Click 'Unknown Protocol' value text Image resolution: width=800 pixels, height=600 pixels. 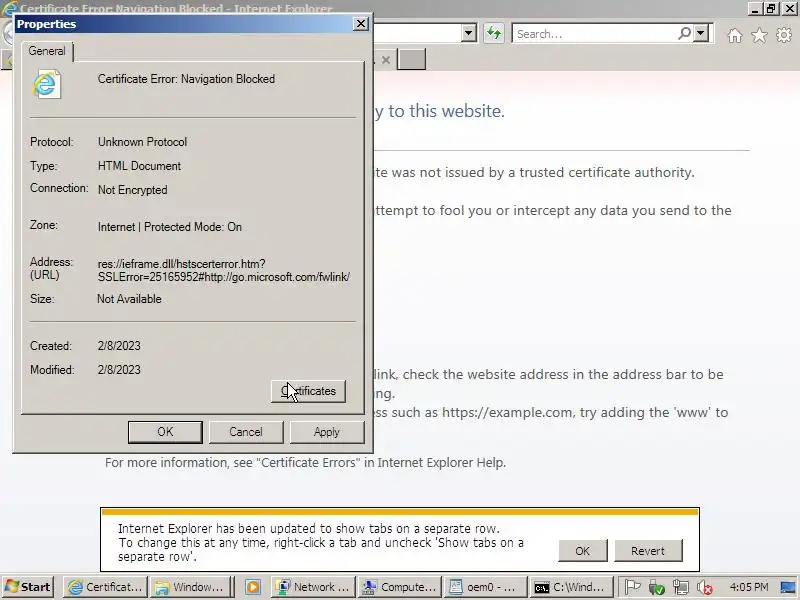[142, 142]
